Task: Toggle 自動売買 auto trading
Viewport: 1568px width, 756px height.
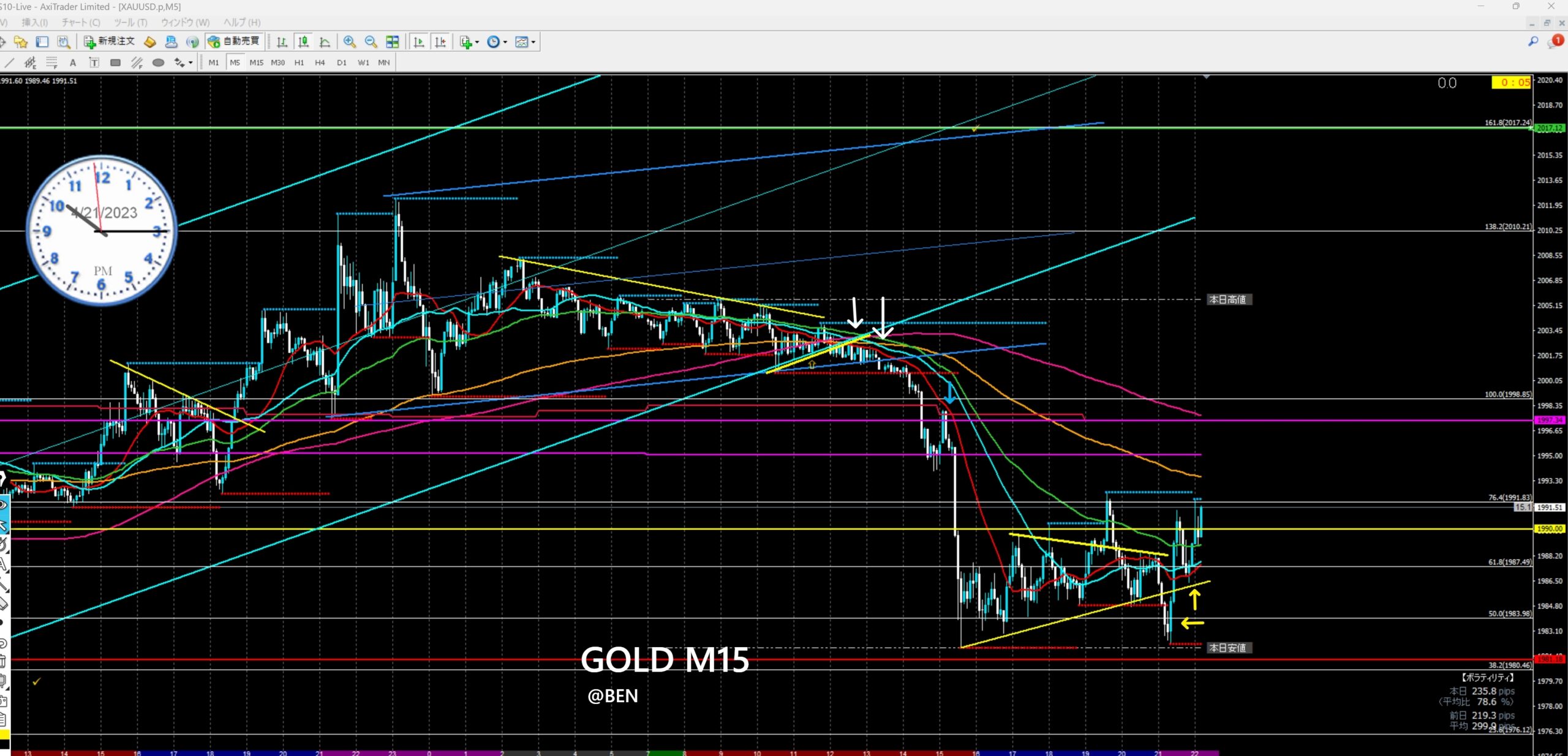Action: click(234, 42)
